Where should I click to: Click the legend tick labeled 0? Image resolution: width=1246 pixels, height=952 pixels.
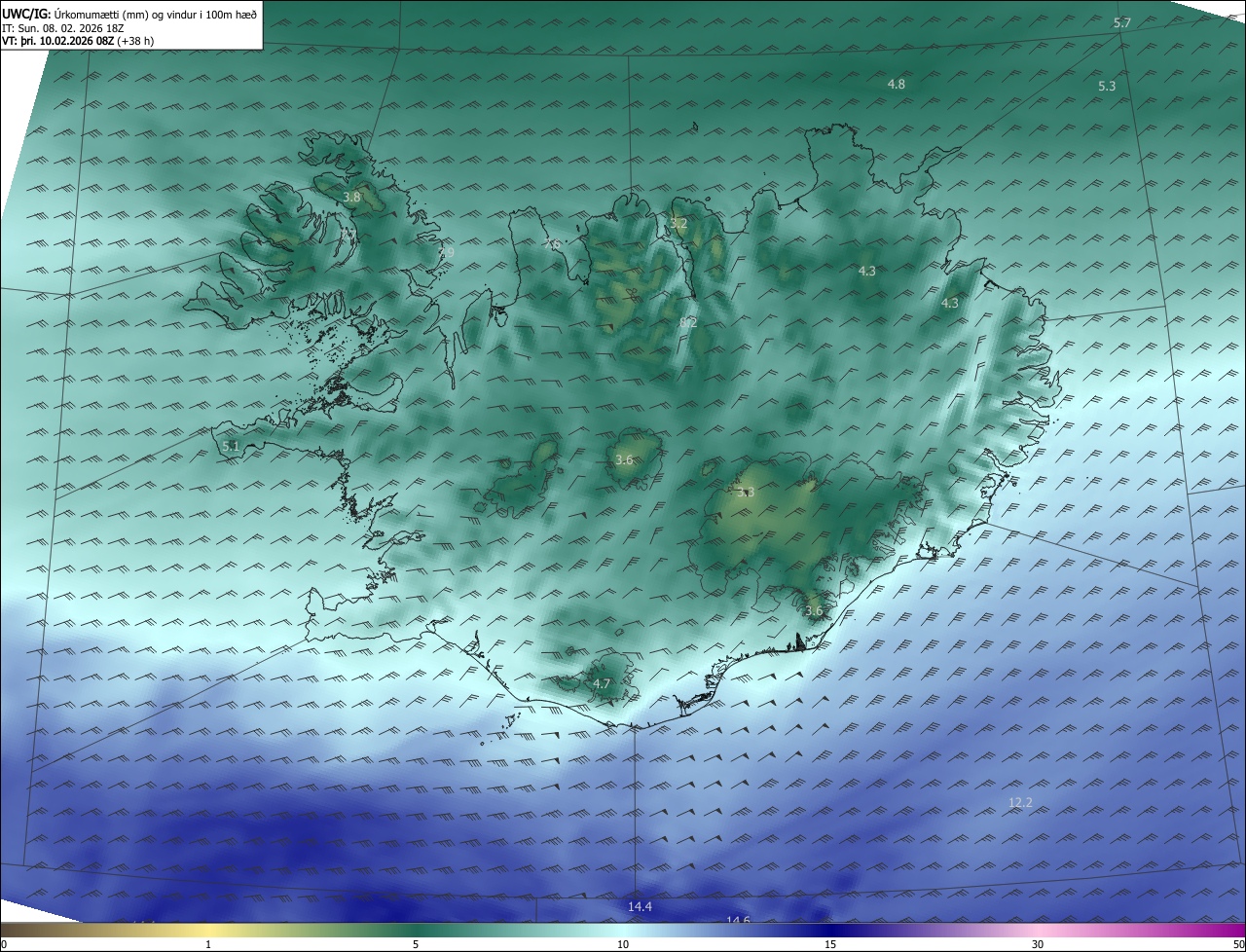(4, 944)
